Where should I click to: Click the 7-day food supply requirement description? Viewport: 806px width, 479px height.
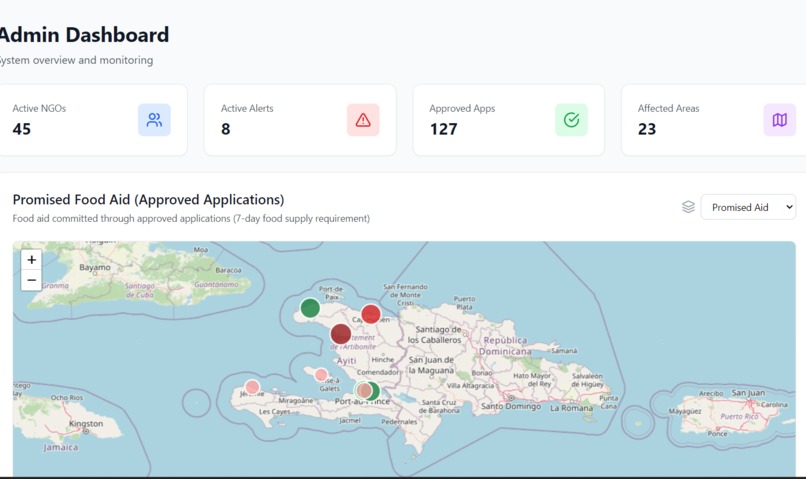pyautogui.click(x=191, y=218)
